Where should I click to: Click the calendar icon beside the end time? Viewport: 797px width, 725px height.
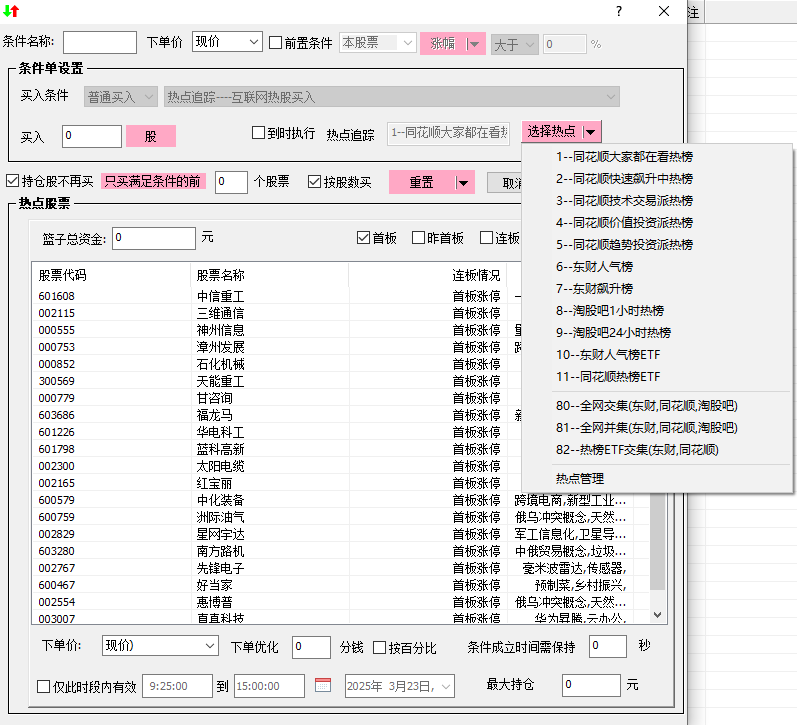pyautogui.click(x=323, y=686)
